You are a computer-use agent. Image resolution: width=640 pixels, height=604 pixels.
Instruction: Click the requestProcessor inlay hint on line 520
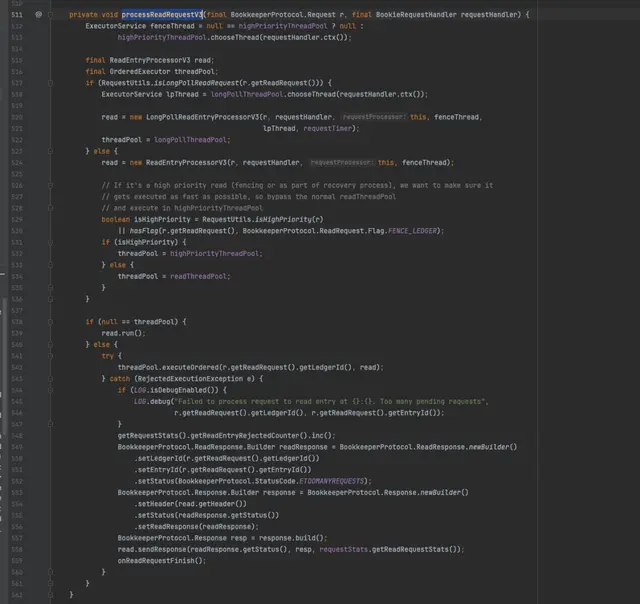[373, 116]
